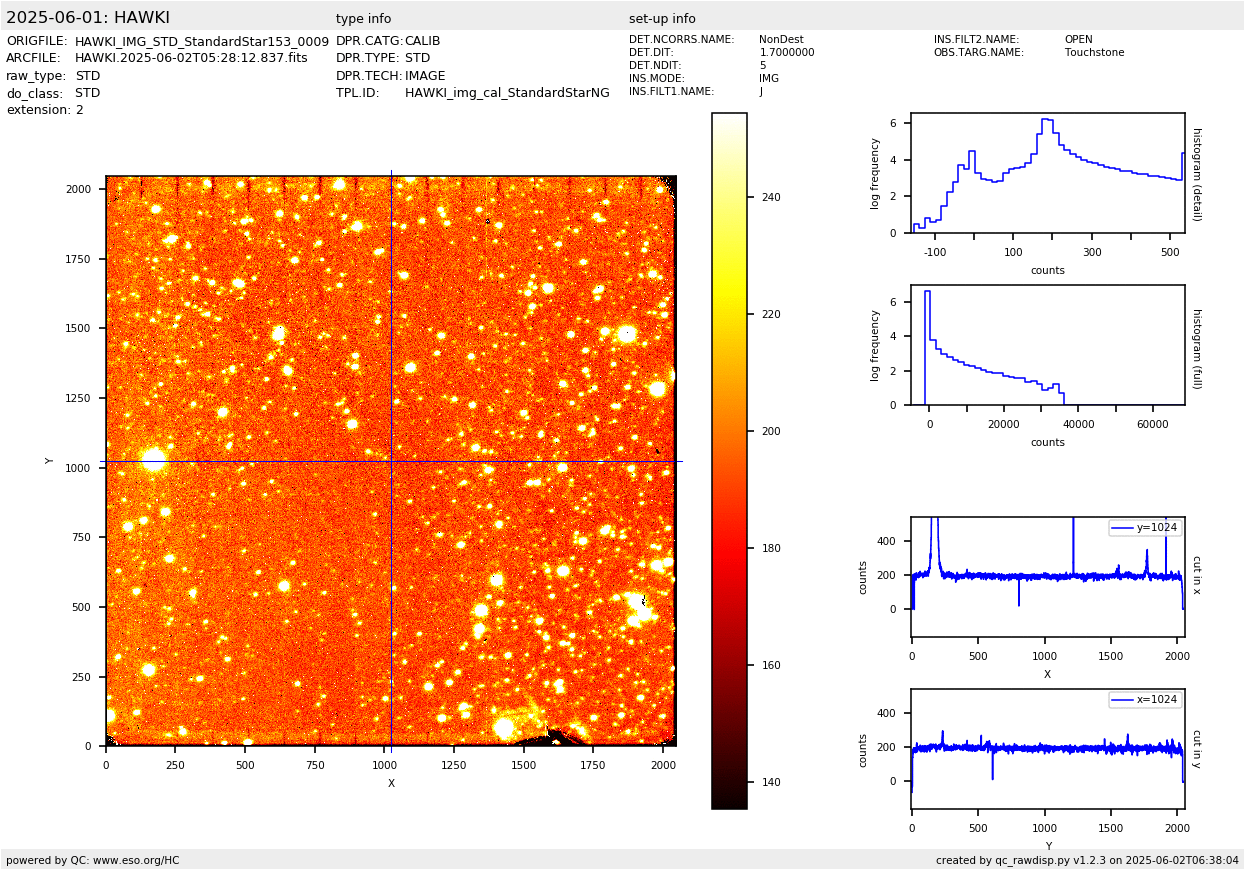
Task: Click the TPL.ID HAWKI_img_cal_StandardStarNG value
Action: (x=506, y=93)
